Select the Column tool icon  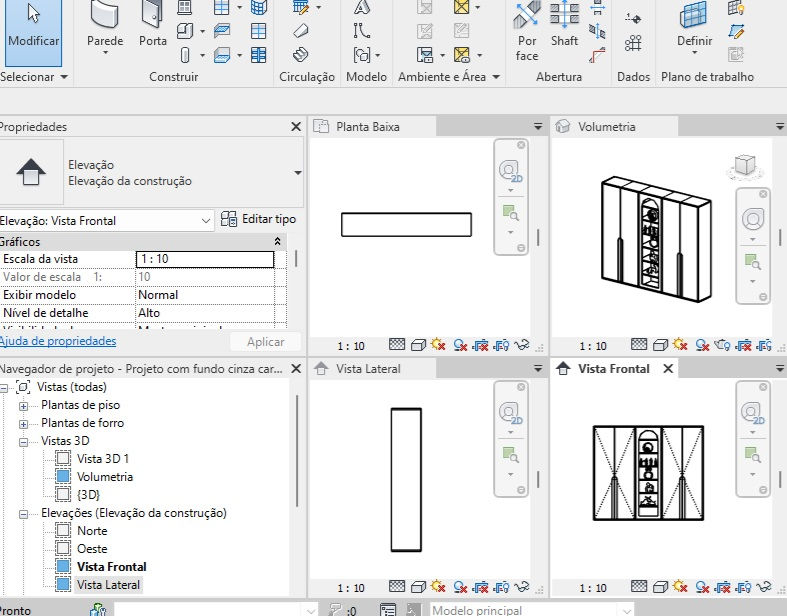(x=185, y=55)
